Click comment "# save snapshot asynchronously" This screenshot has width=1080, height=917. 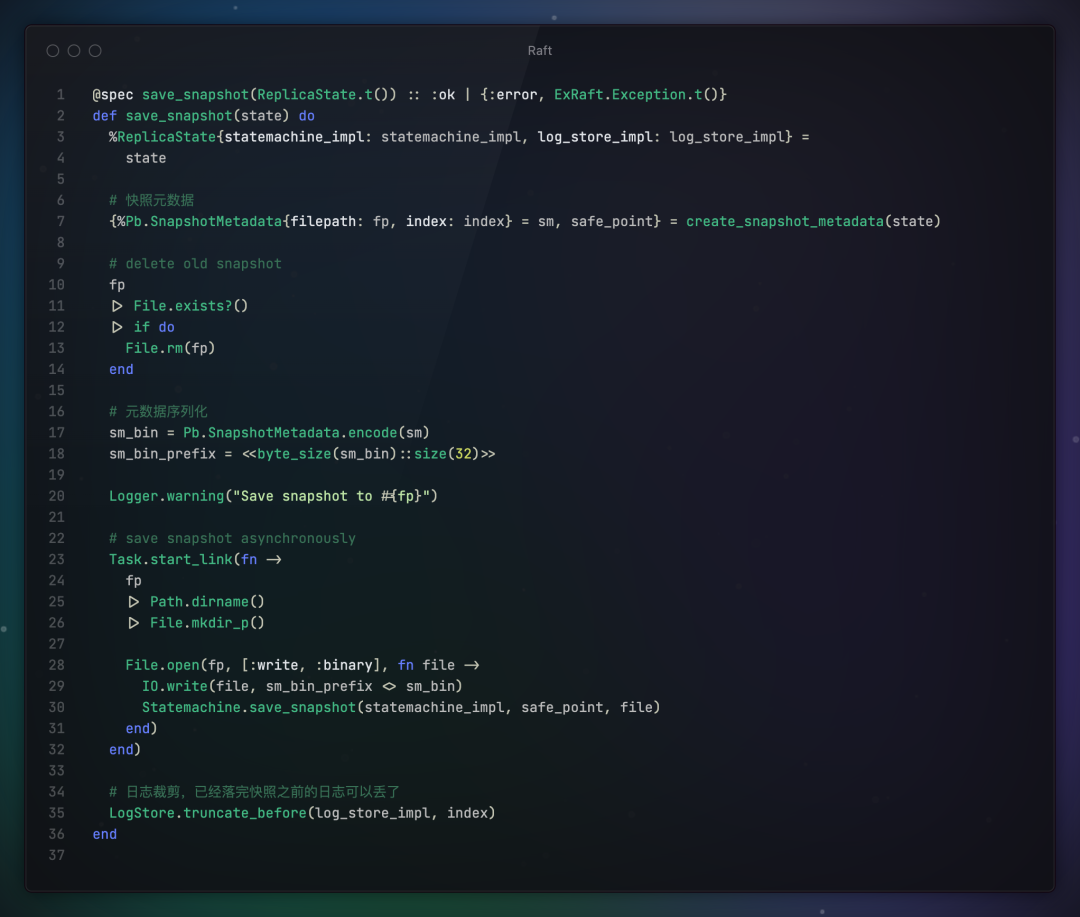pyautogui.click(x=232, y=539)
